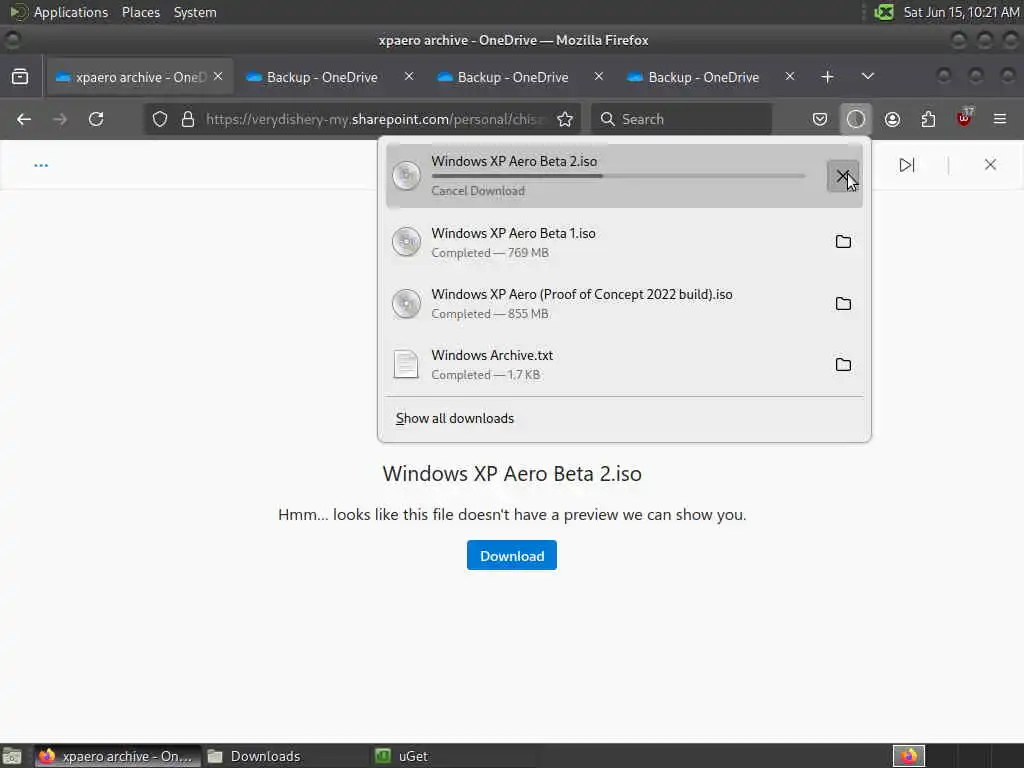This screenshot has width=1024, height=768.
Task: Click the Windows XP Aero Beta 1.iso disc icon
Action: pos(406,242)
